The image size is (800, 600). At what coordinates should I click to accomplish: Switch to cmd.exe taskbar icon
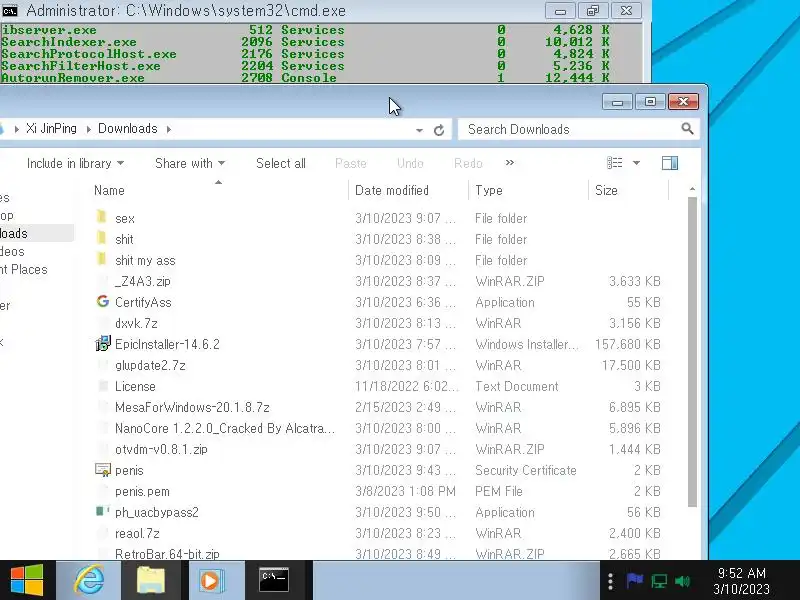[x=273, y=580]
